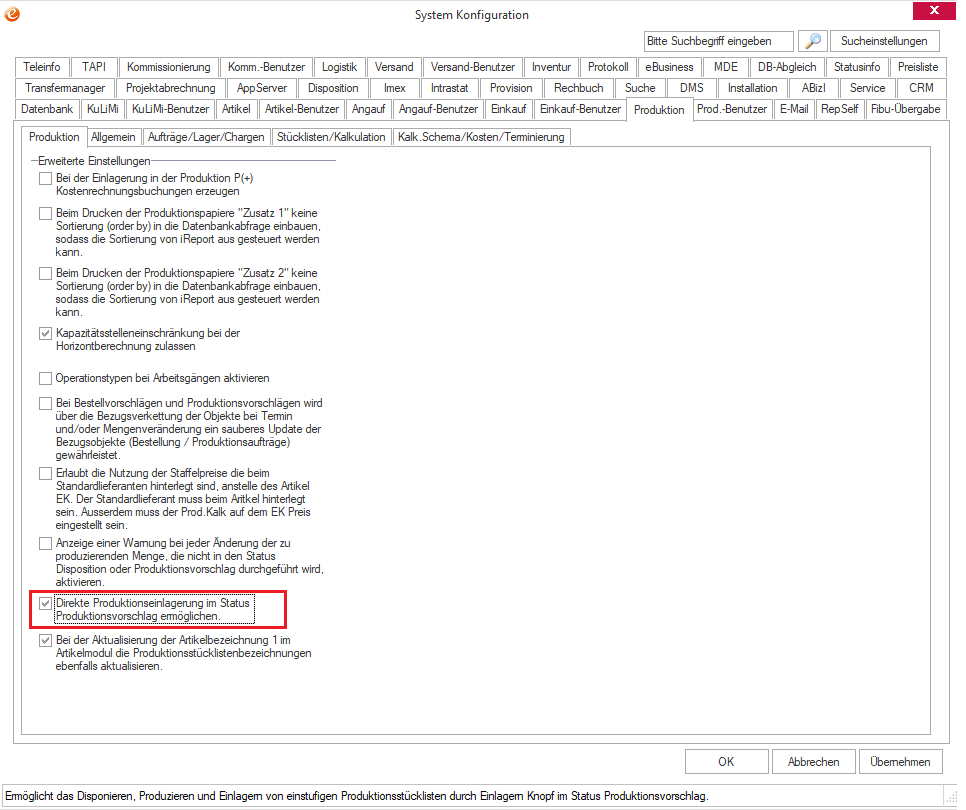Go to the E-Mail tab

pos(794,109)
